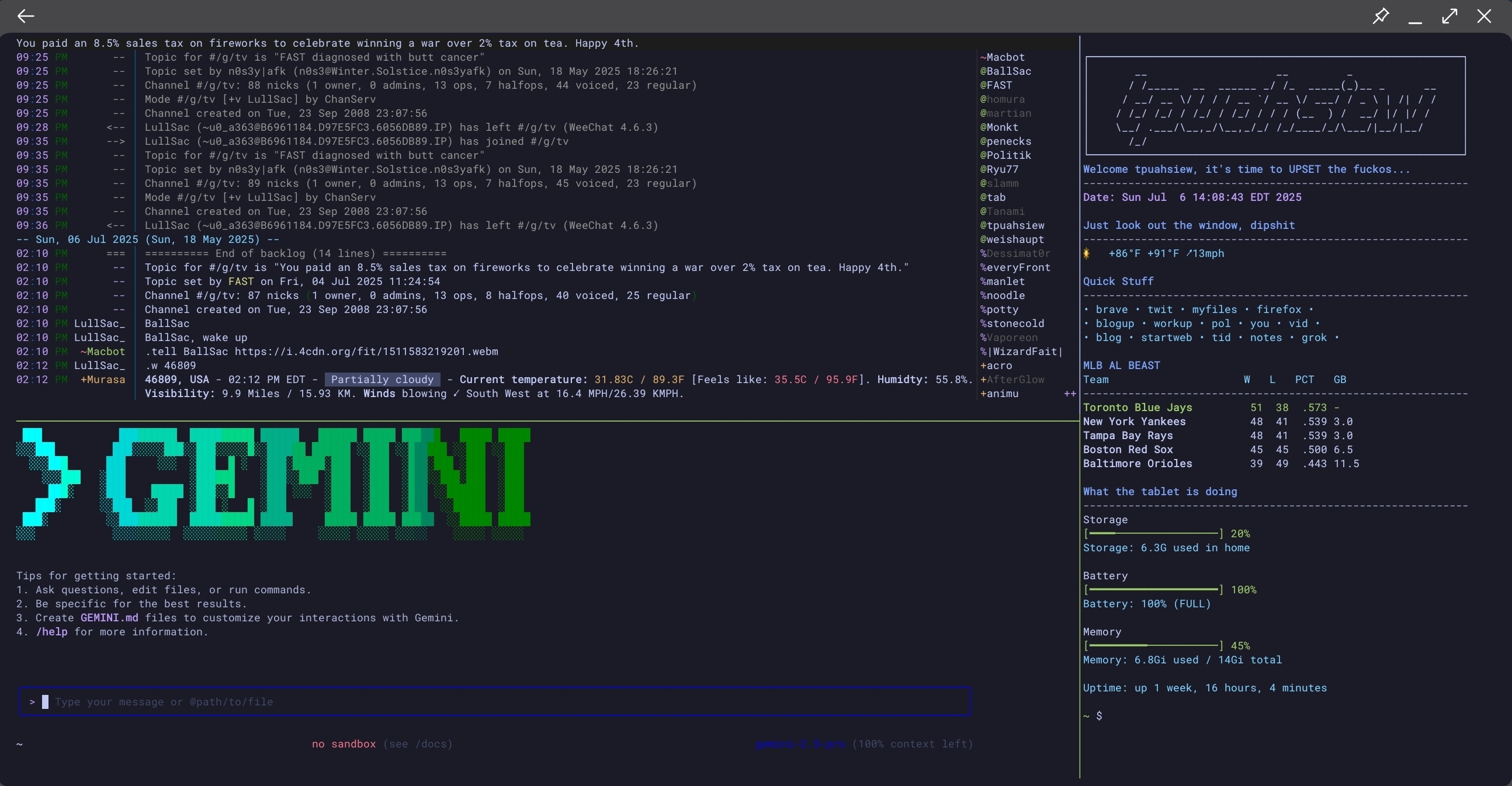Click the New York Yankees standings row
This screenshot has height=786, width=1512.
pos(1218,422)
